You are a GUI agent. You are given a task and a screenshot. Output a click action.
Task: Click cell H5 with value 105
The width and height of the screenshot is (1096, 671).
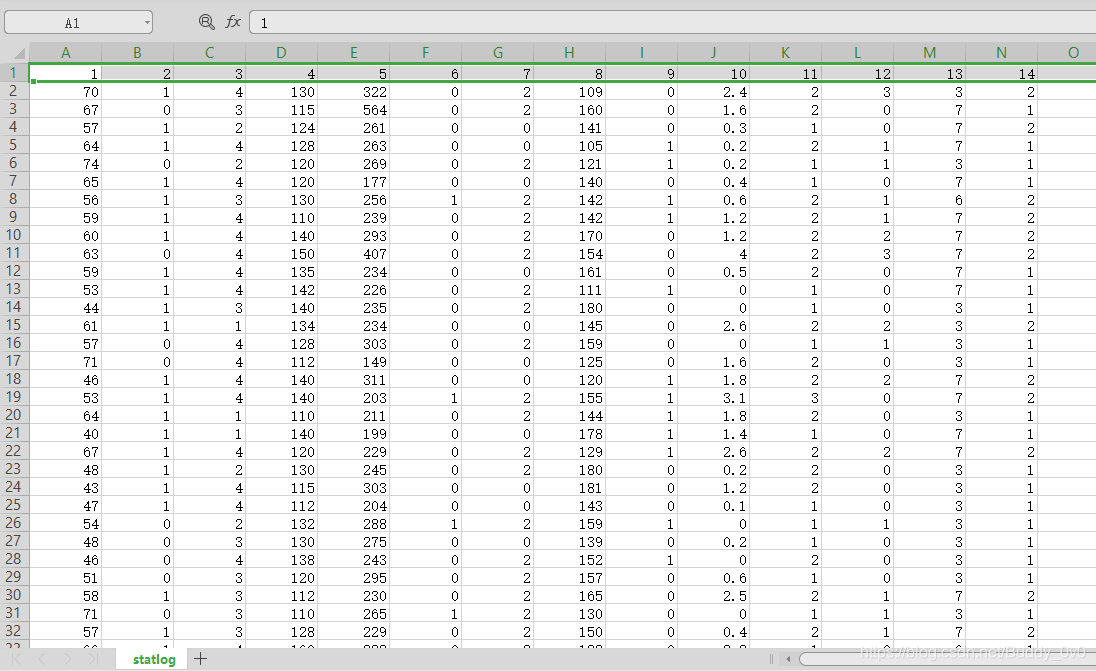point(570,145)
